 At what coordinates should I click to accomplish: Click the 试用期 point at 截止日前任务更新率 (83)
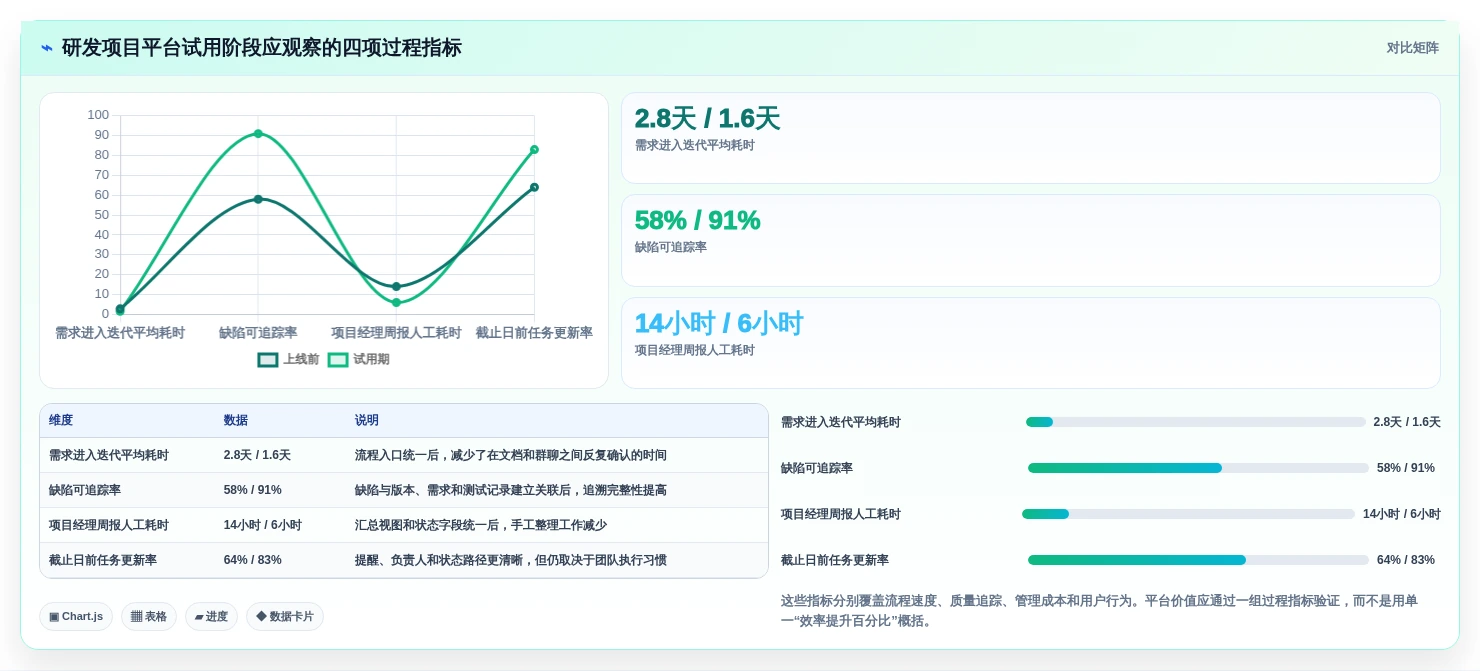pyautogui.click(x=534, y=150)
